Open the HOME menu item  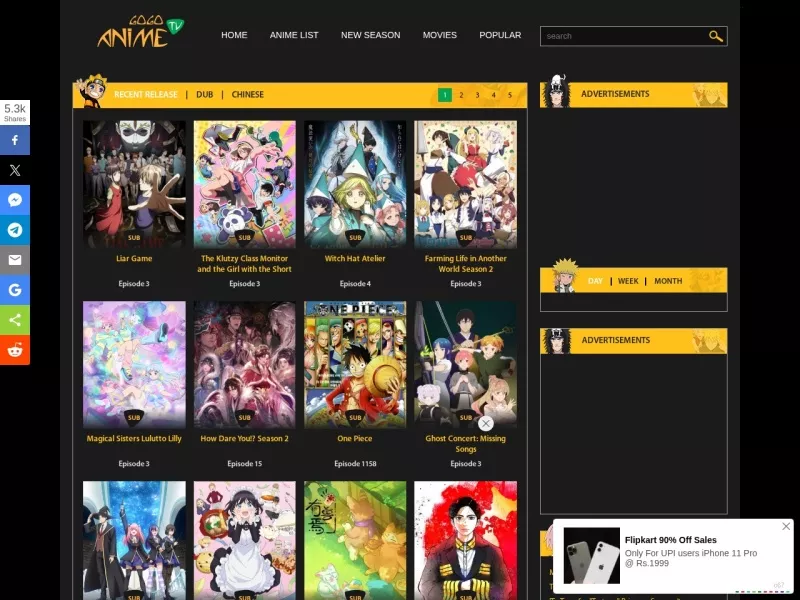(234, 35)
